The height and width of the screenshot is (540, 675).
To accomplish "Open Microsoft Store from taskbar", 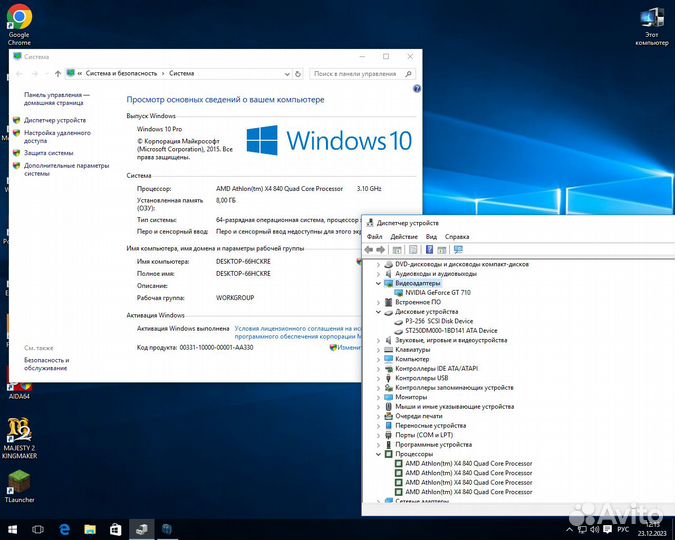I will (115, 529).
